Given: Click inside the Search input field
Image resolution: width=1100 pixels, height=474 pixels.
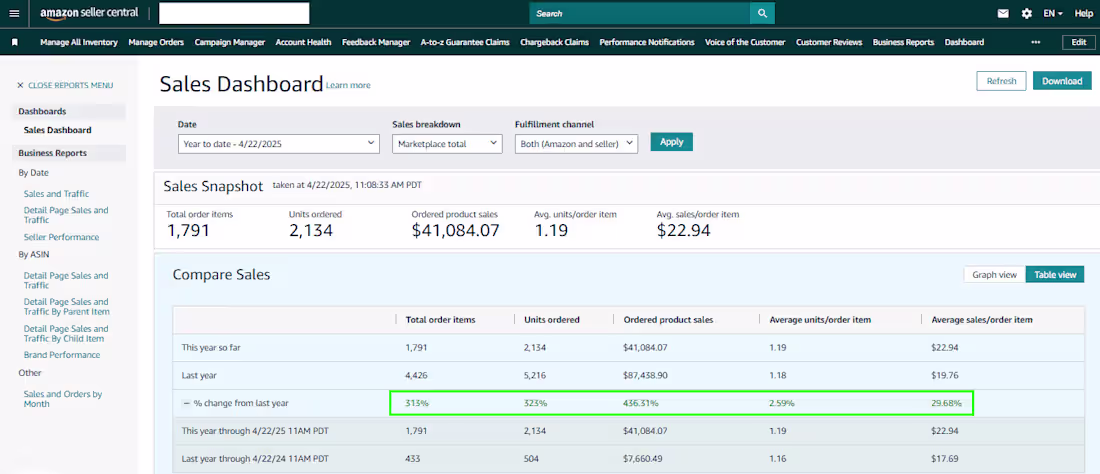Looking at the screenshot, I should pyautogui.click(x=640, y=13).
